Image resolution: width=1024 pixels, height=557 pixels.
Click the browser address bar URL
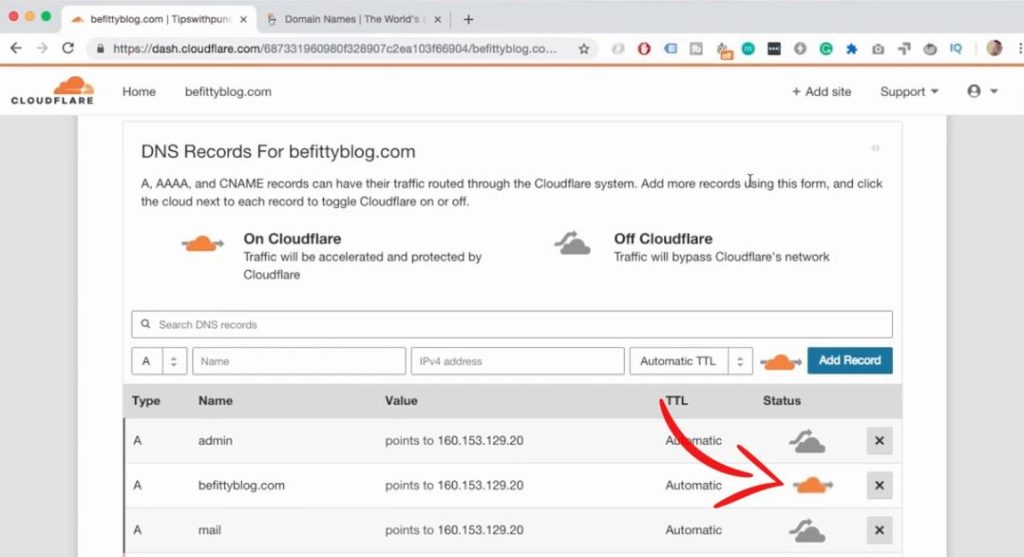click(x=334, y=49)
